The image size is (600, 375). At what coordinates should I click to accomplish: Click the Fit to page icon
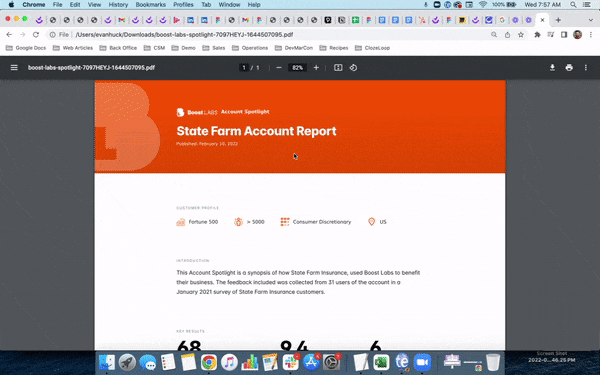(338, 68)
